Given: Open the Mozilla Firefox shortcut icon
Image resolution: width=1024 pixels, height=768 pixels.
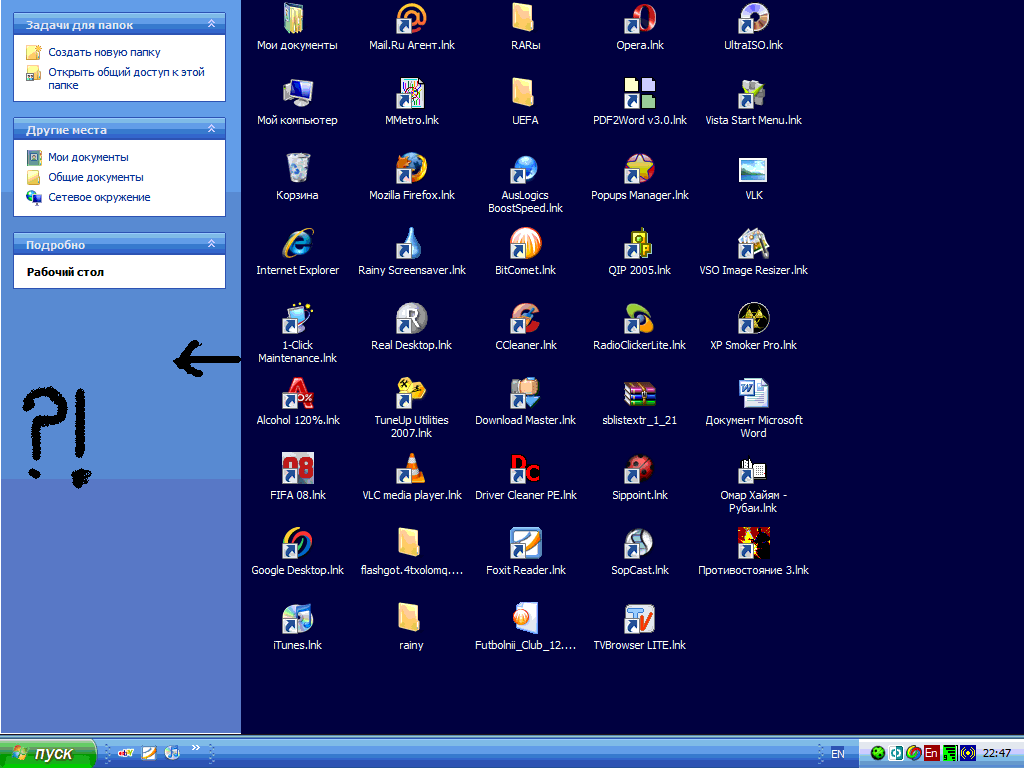Looking at the screenshot, I should click(x=411, y=169).
